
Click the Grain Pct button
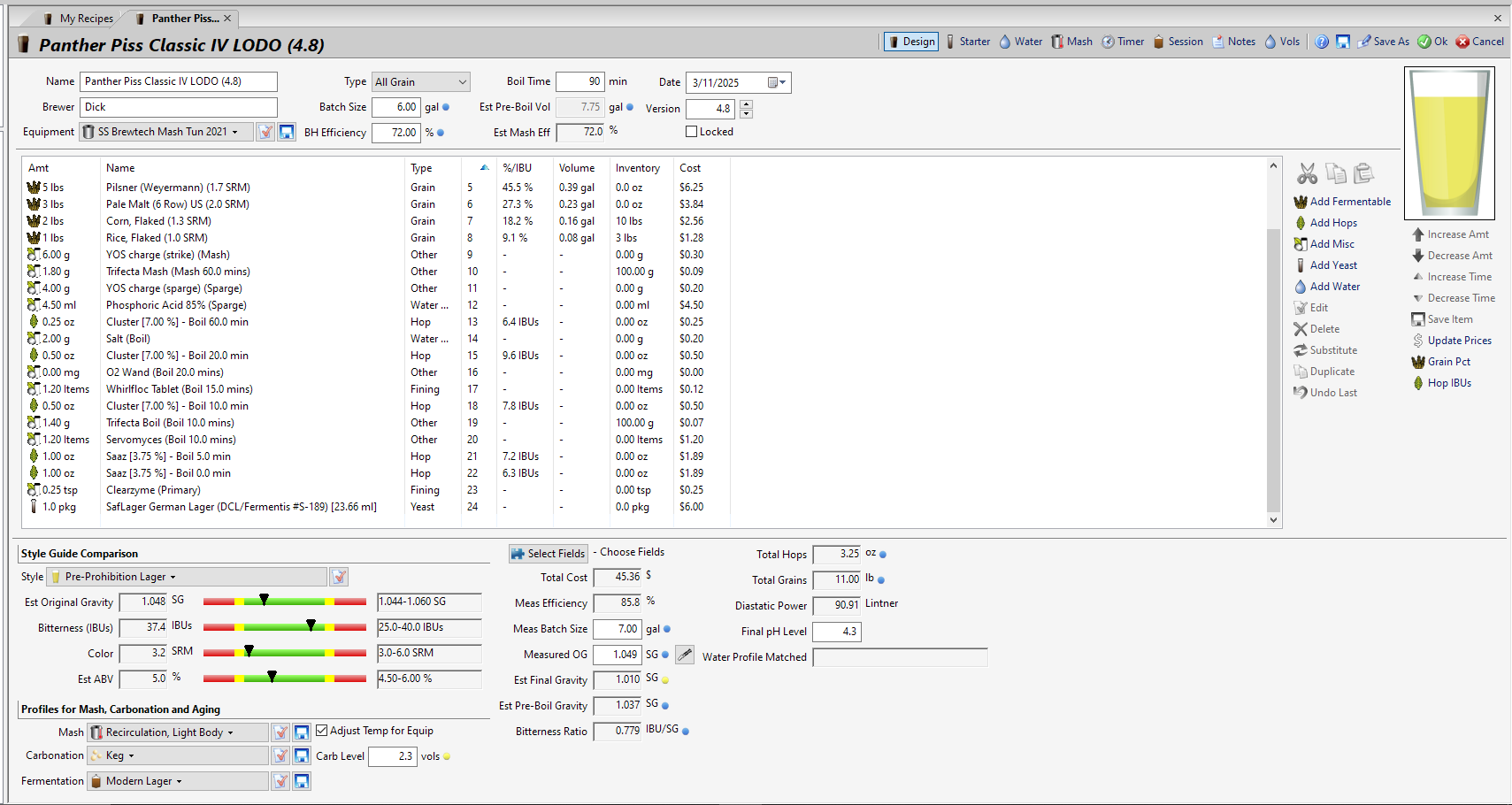[1440, 362]
